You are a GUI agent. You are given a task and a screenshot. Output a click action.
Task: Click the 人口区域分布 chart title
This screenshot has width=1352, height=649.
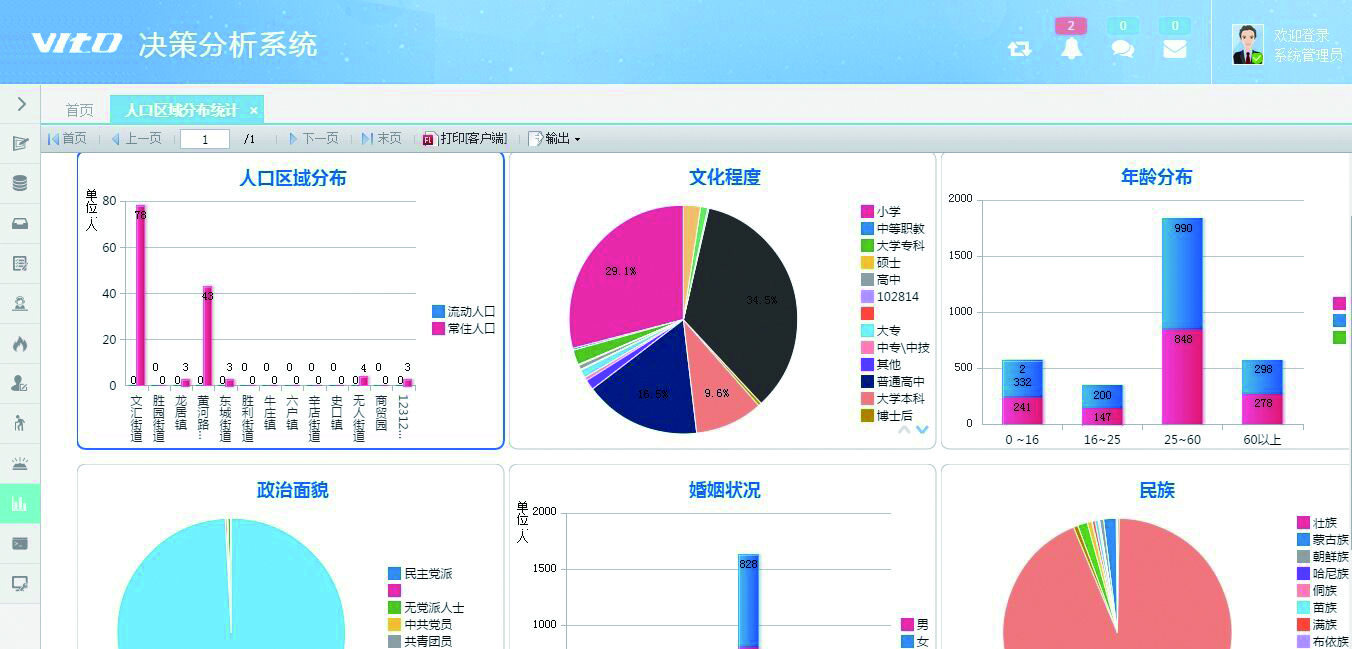point(293,179)
